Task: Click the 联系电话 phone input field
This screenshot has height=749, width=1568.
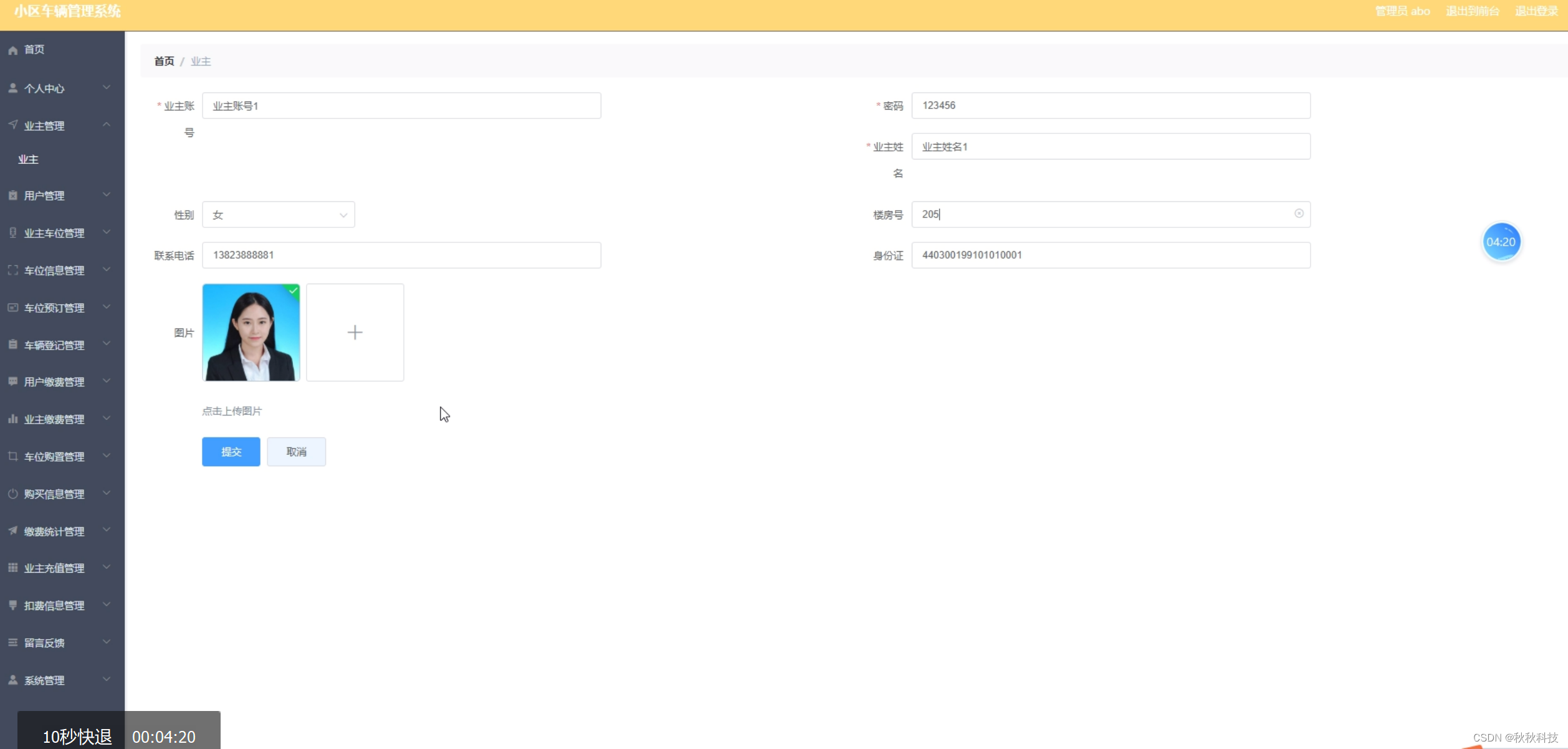Action: (x=401, y=255)
